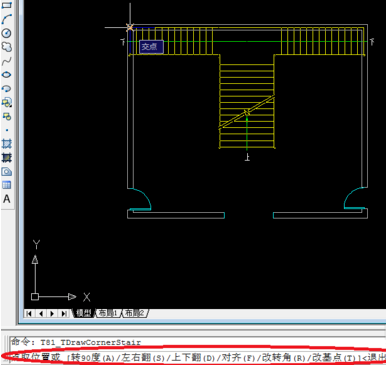Screen dimensions: 386x388
Task: Select the Revision Cloud tool
Action: [x=7, y=47]
